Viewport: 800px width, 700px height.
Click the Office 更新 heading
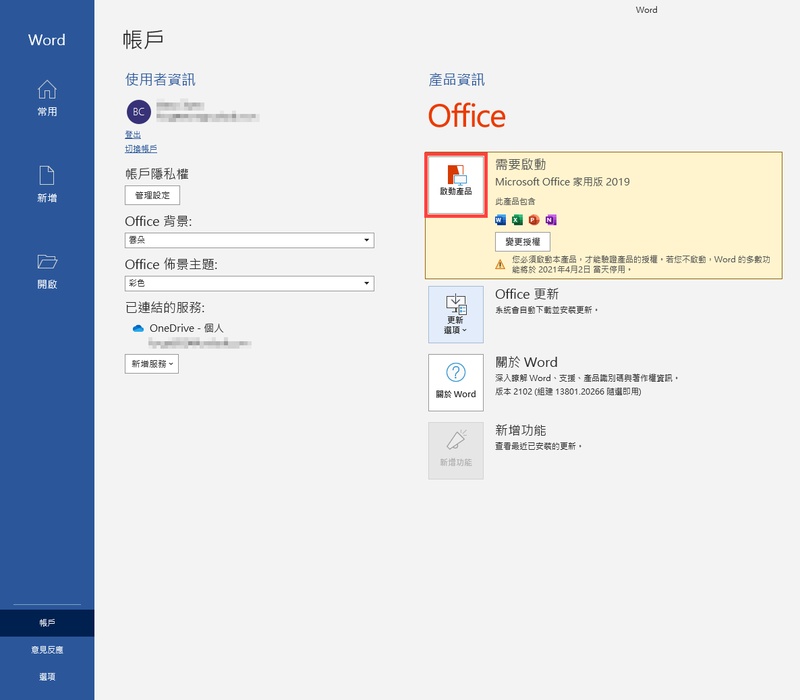pos(527,294)
